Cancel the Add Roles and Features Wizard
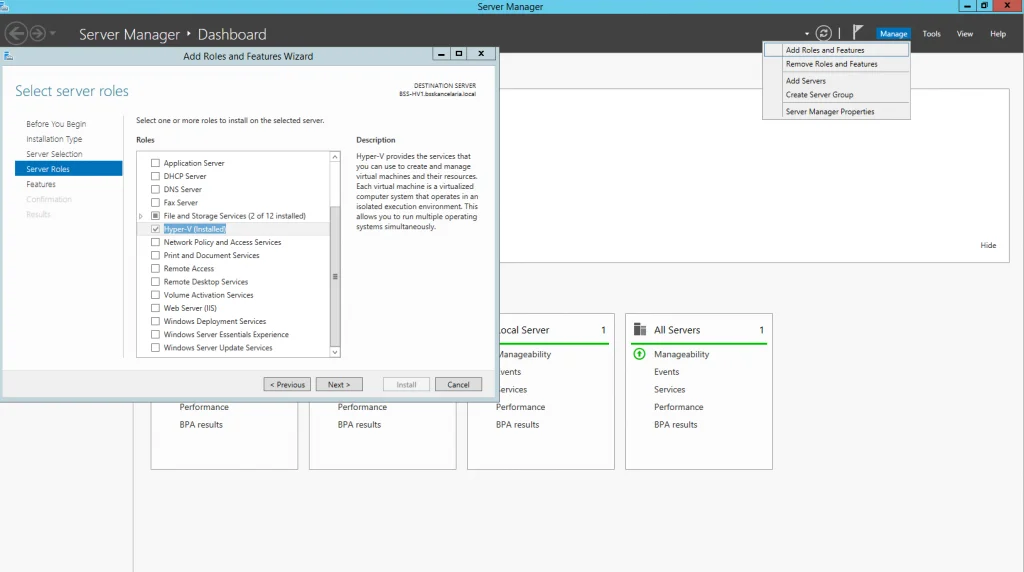 tap(458, 384)
